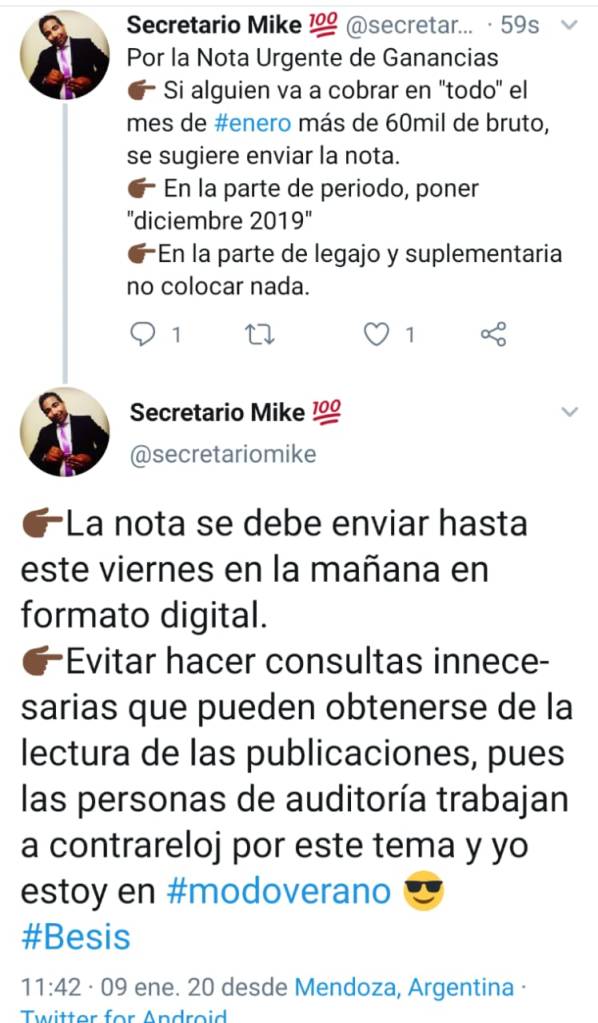Open the share icon on first tweet
Viewport: 598px width, 1023px height.
[x=493, y=334]
